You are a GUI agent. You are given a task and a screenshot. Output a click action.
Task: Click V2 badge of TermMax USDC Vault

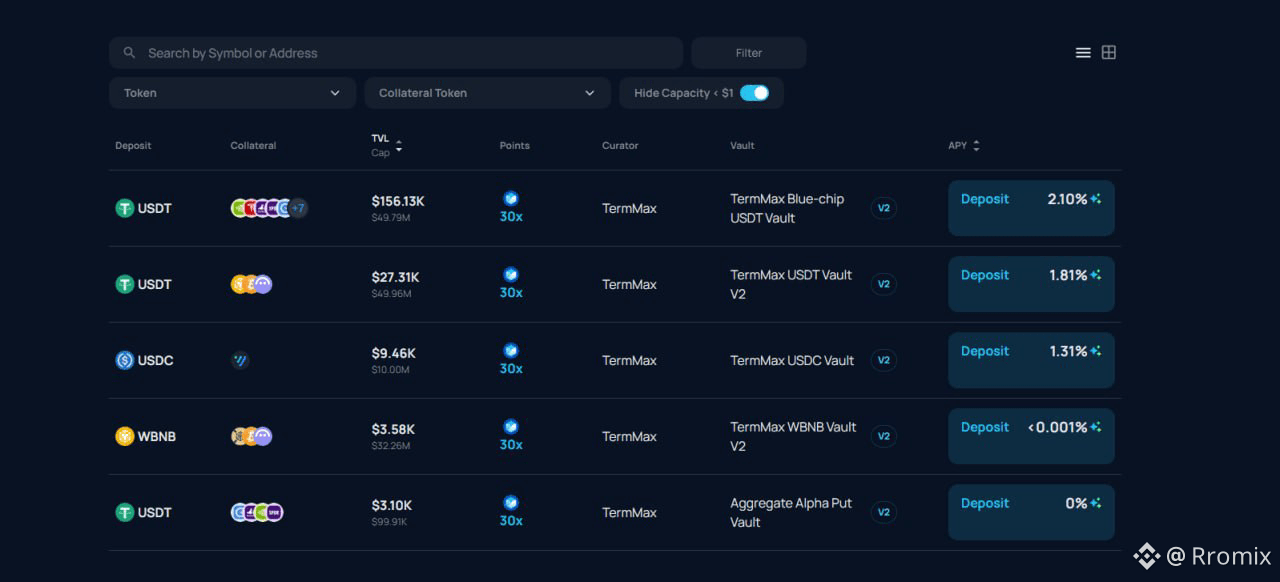(x=884, y=360)
